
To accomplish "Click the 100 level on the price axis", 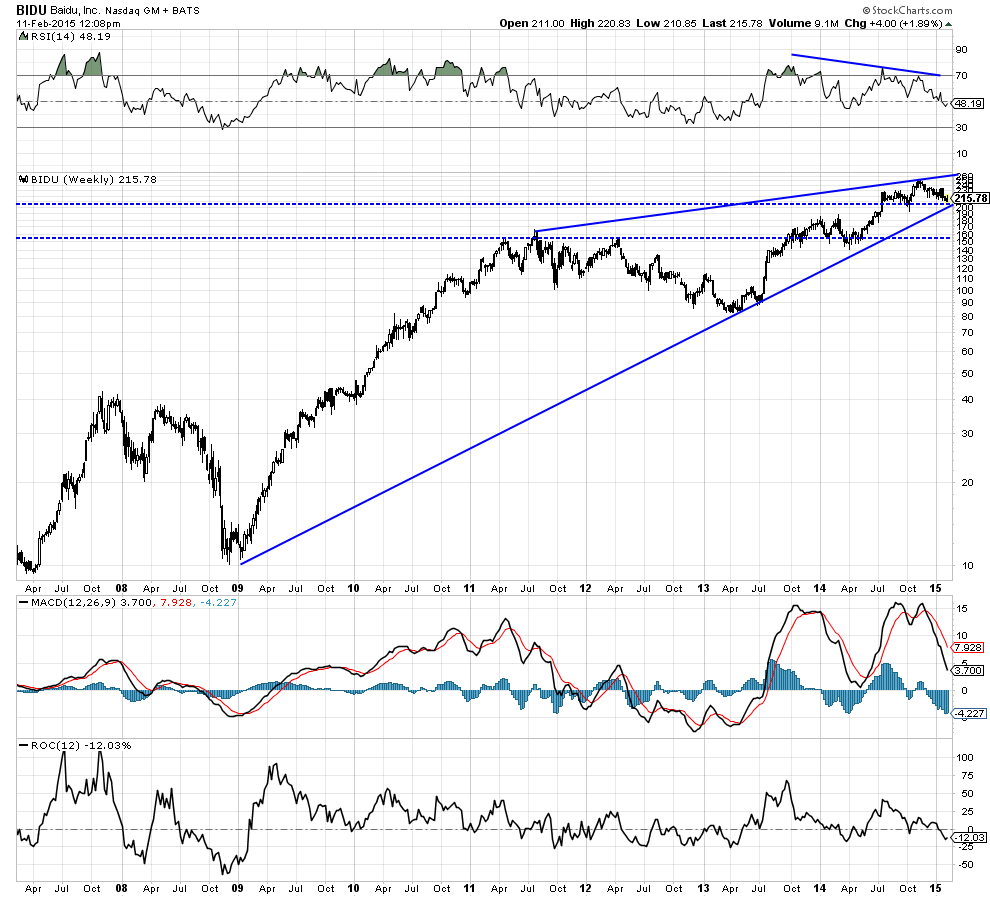I will [x=964, y=290].
